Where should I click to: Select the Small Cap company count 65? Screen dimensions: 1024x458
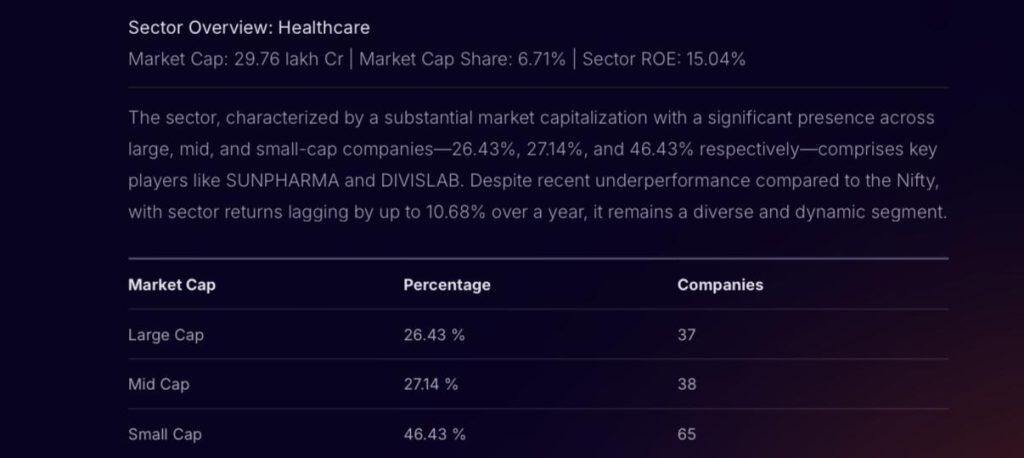687,434
